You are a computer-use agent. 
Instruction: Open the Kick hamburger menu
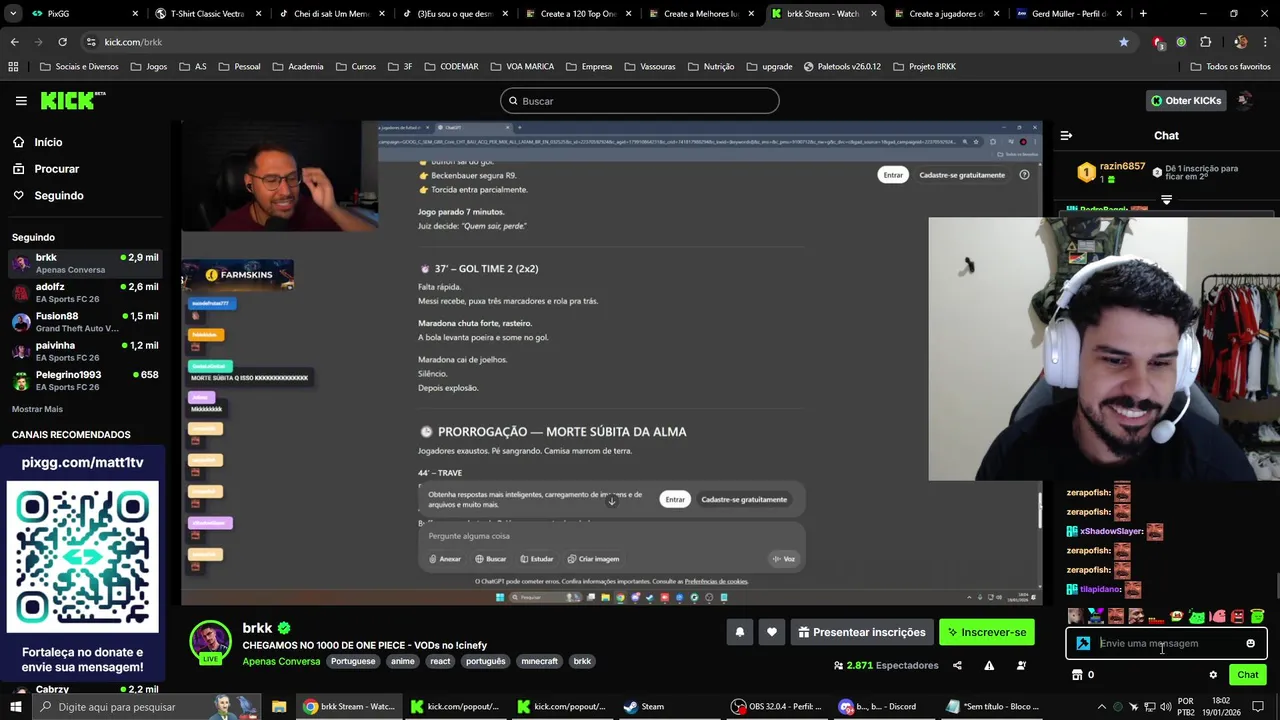click(x=21, y=101)
